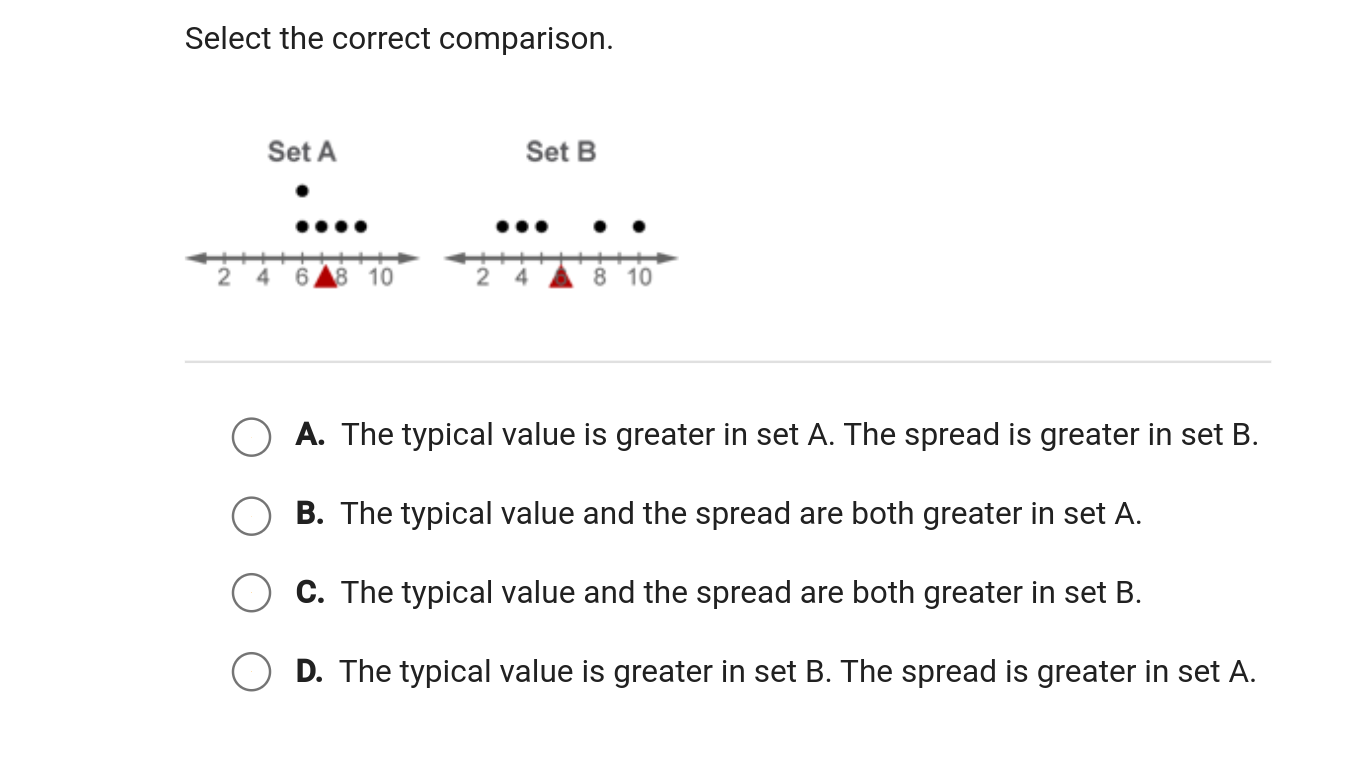Click the 'Select the correct comparison' prompt
The image size is (1366, 768).
point(399,39)
